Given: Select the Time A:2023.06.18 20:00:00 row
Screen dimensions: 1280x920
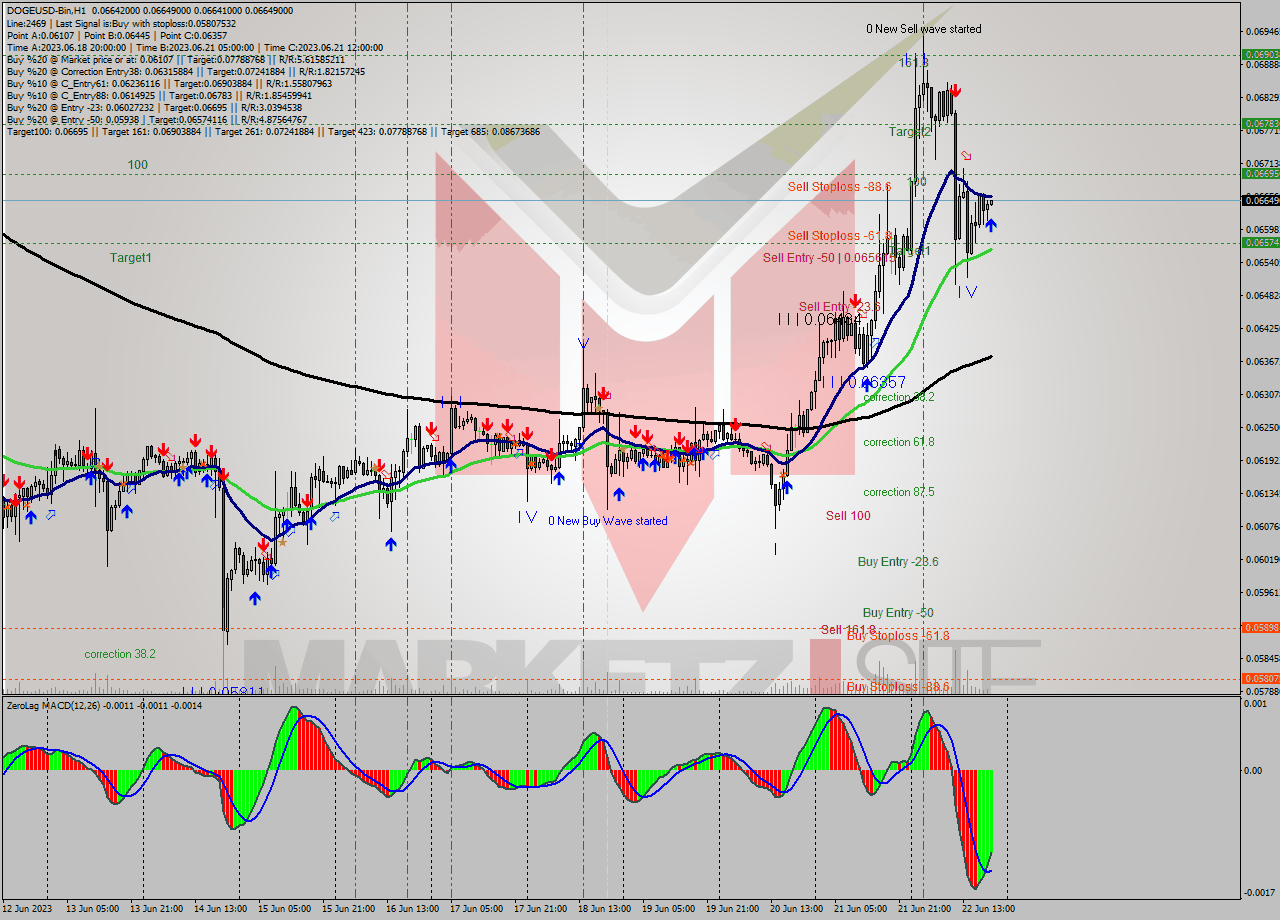Looking at the screenshot, I should [195, 47].
